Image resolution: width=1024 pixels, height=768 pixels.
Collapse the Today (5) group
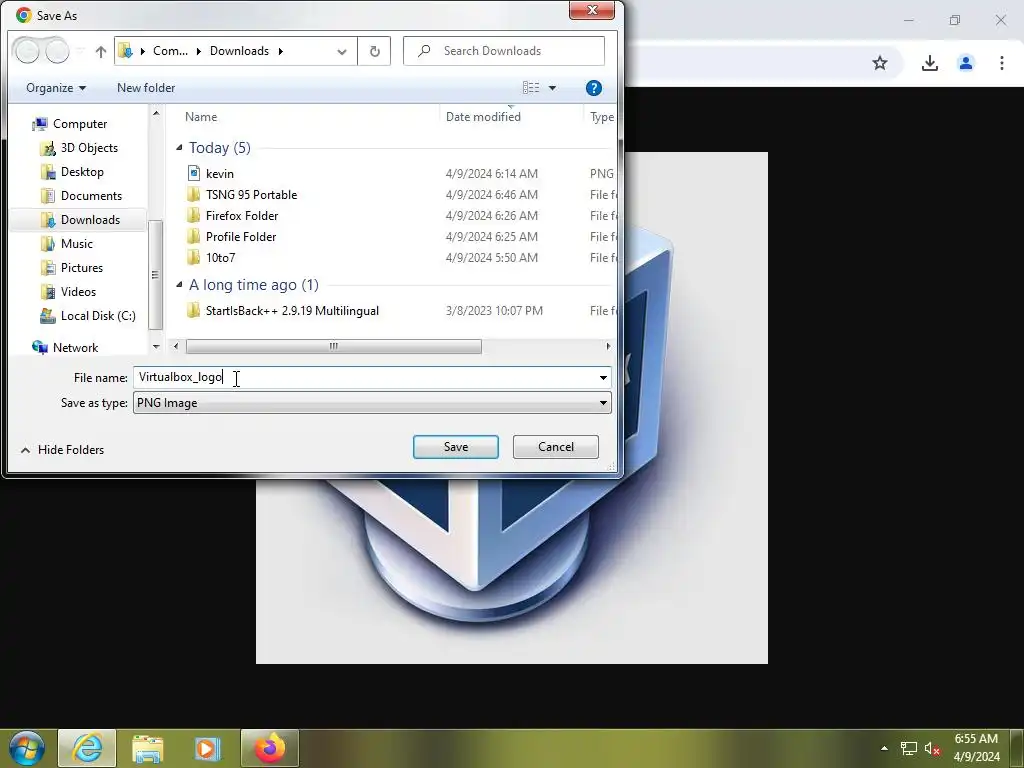click(x=180, y=148)
